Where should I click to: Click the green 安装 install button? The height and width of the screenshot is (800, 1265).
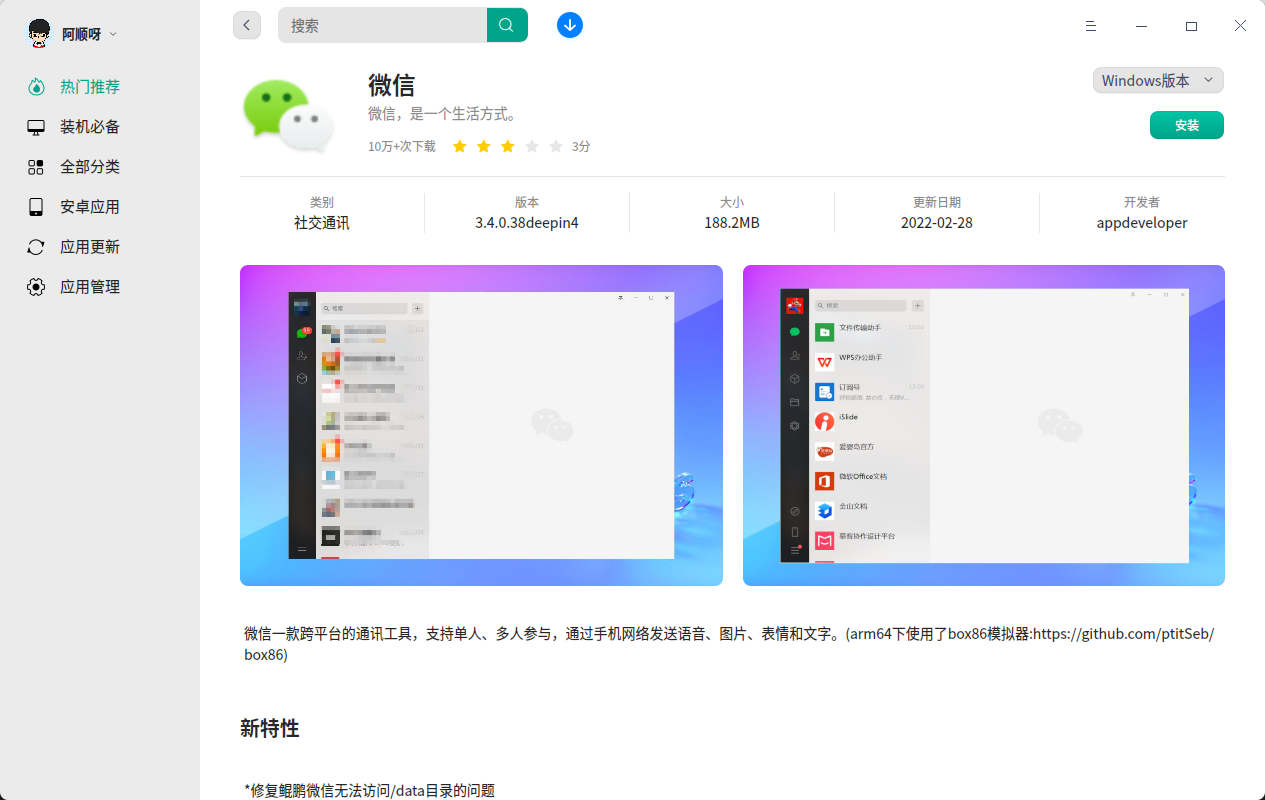(x=1186, y=125)
